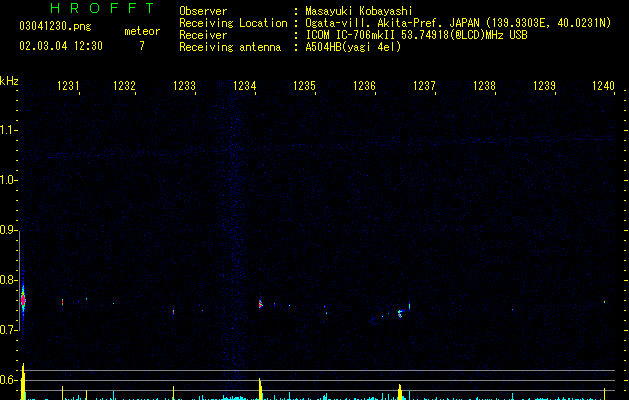Click the 0.6 kHz axis label
The height and width of the screenshot is (400, 629).
click(x=8, y=380)
